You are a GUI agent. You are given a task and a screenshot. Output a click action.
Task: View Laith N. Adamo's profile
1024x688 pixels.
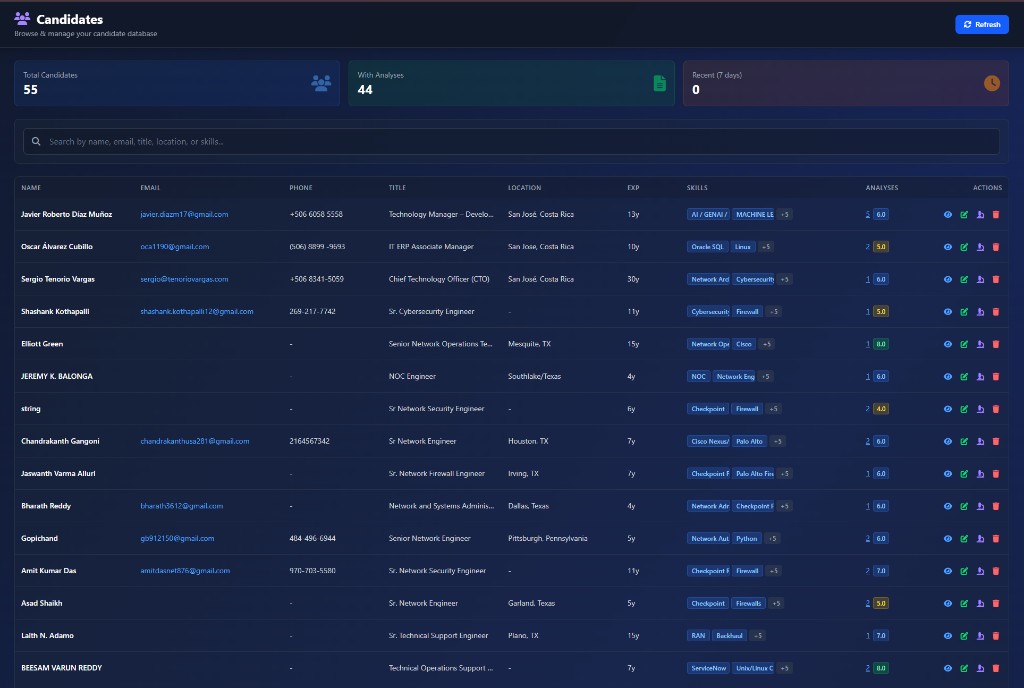[x=948, y=636]
